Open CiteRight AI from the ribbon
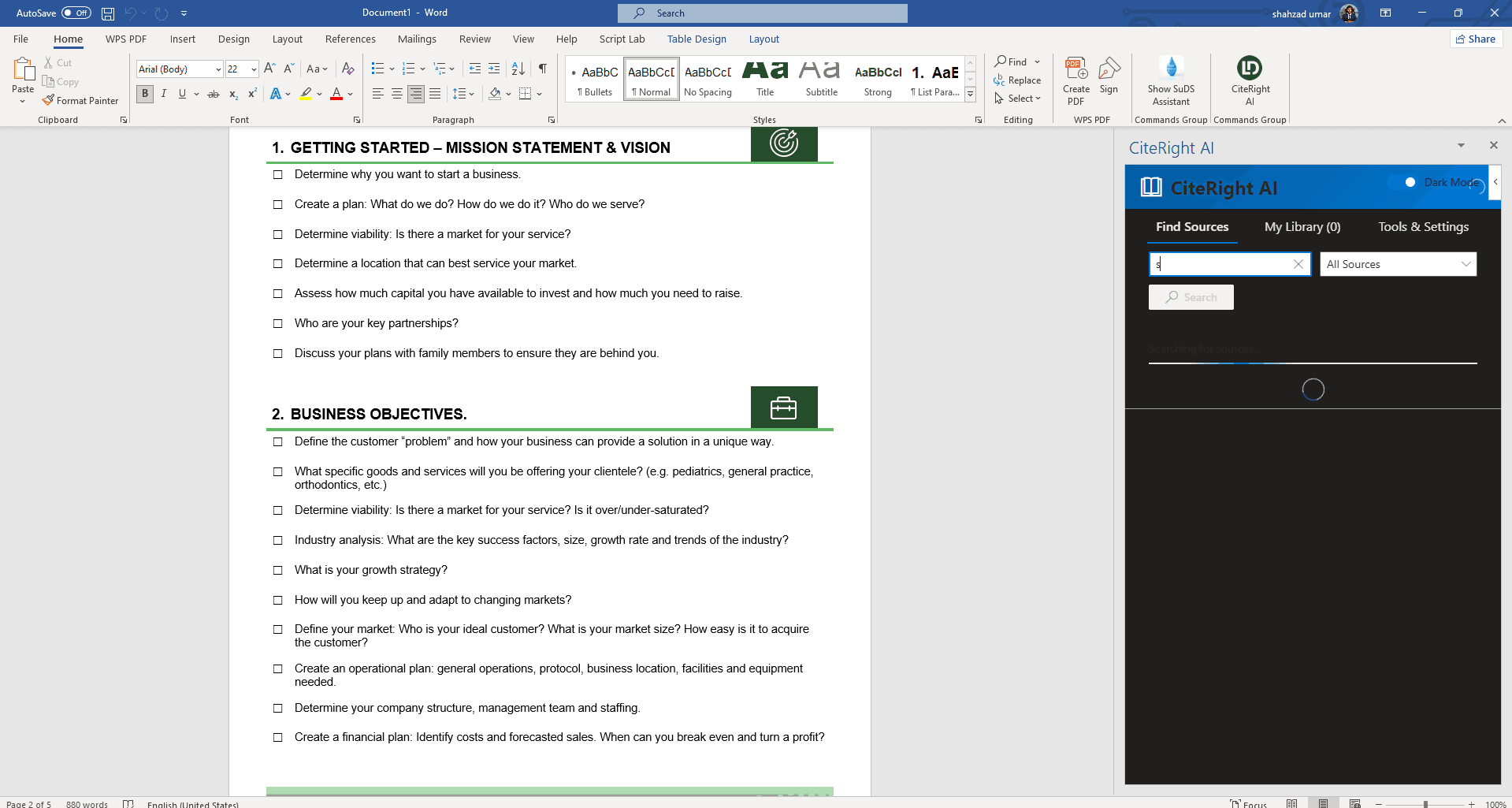 pos(1250,81)
